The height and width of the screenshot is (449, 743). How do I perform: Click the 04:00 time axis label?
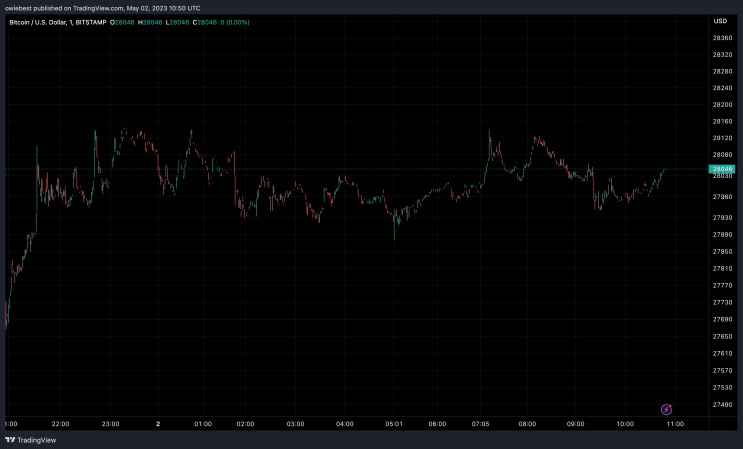(344, 424)
